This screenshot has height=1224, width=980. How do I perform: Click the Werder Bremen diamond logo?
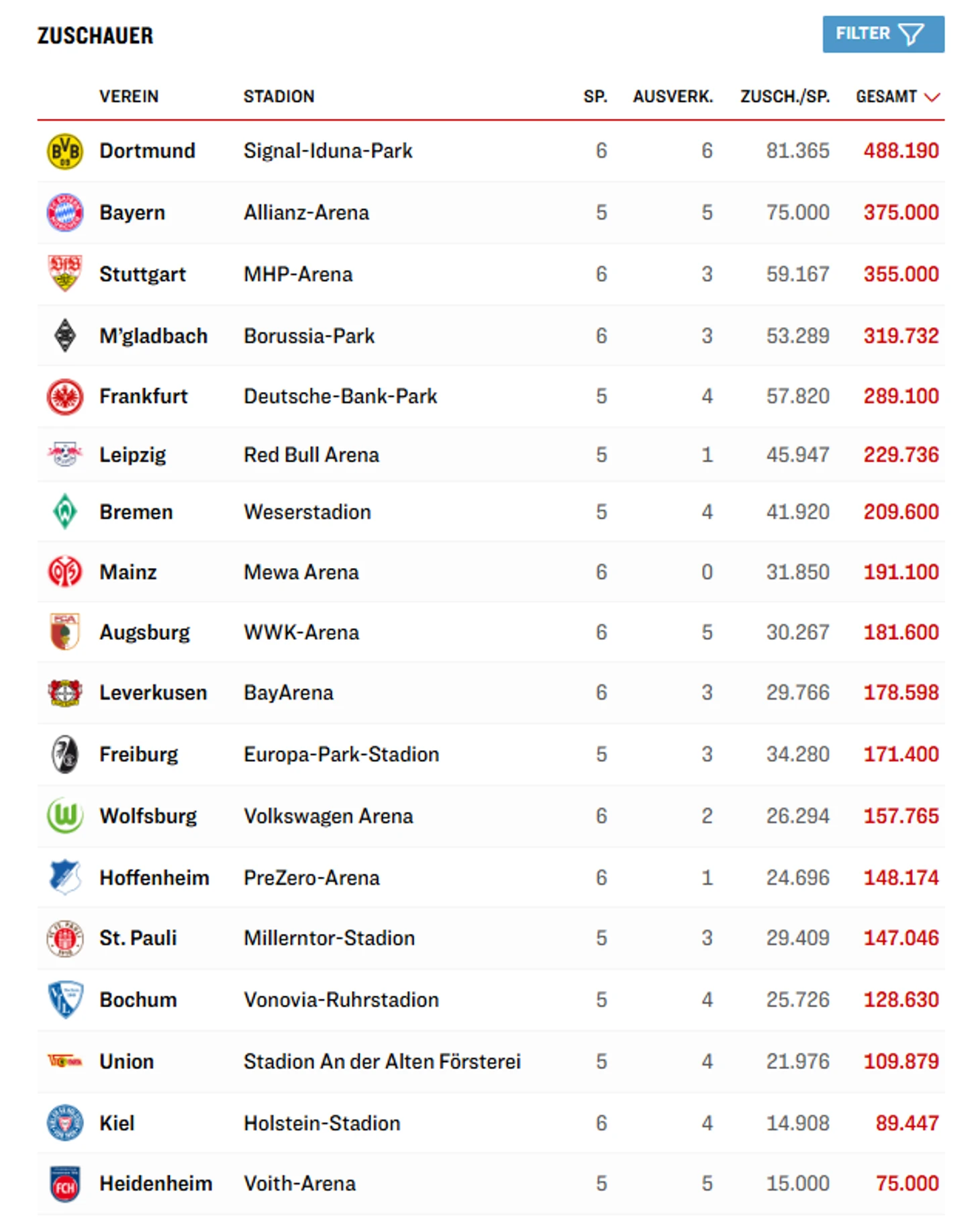(x=64, y=512)
